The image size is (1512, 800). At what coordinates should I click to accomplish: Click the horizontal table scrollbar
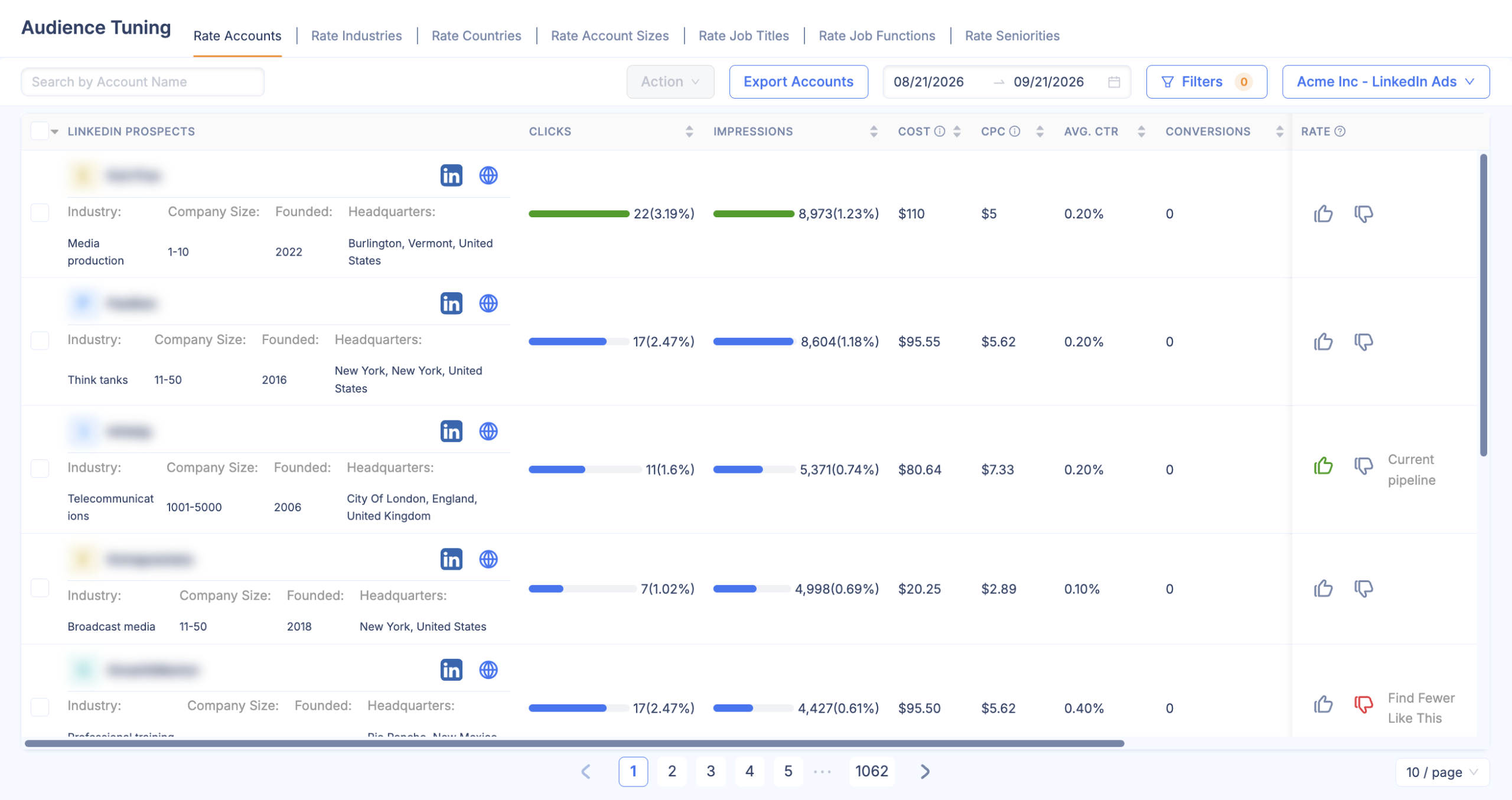coord(574,744)
